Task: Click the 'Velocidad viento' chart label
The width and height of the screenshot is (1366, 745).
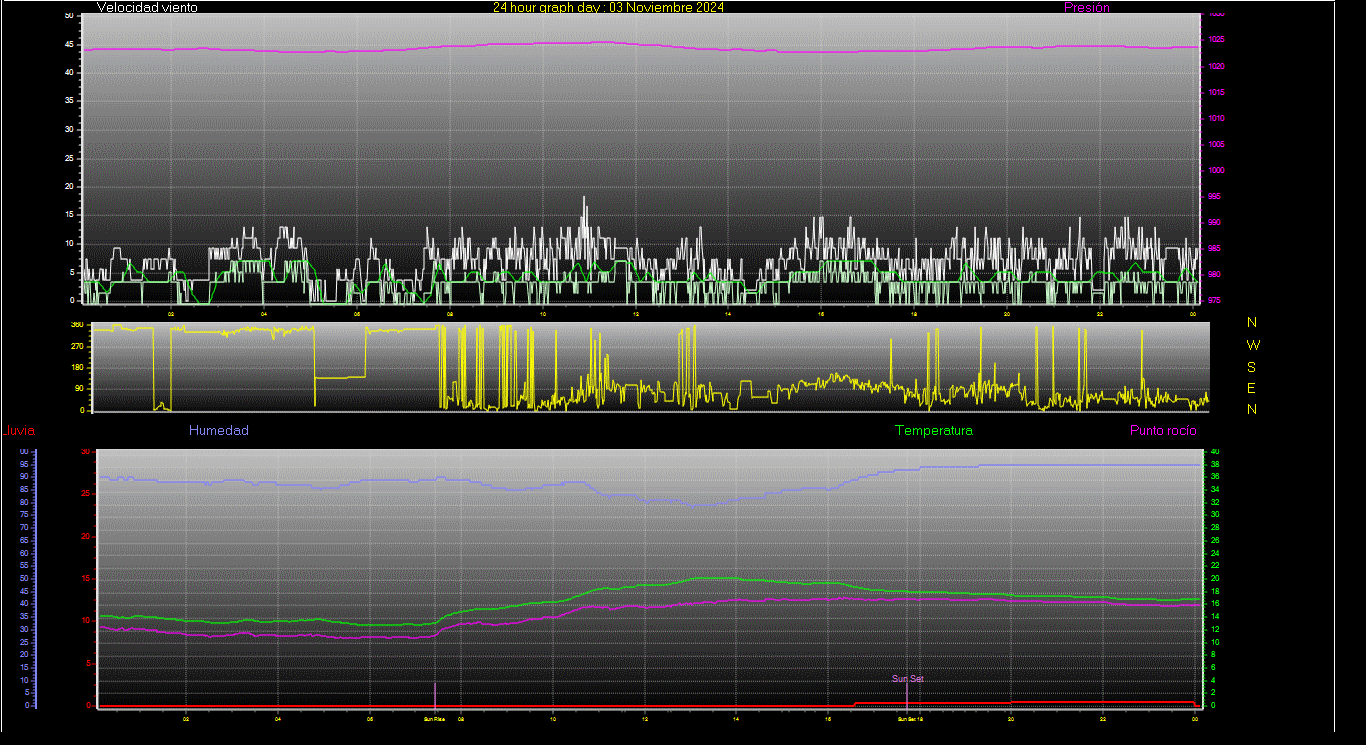Action: click(147, 7)
